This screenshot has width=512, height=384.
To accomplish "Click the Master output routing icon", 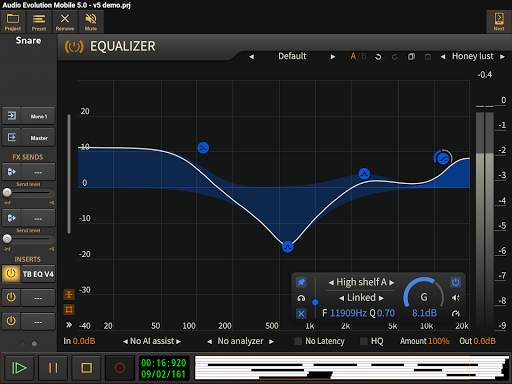I will pyautogui.click(x=12, y=137).
